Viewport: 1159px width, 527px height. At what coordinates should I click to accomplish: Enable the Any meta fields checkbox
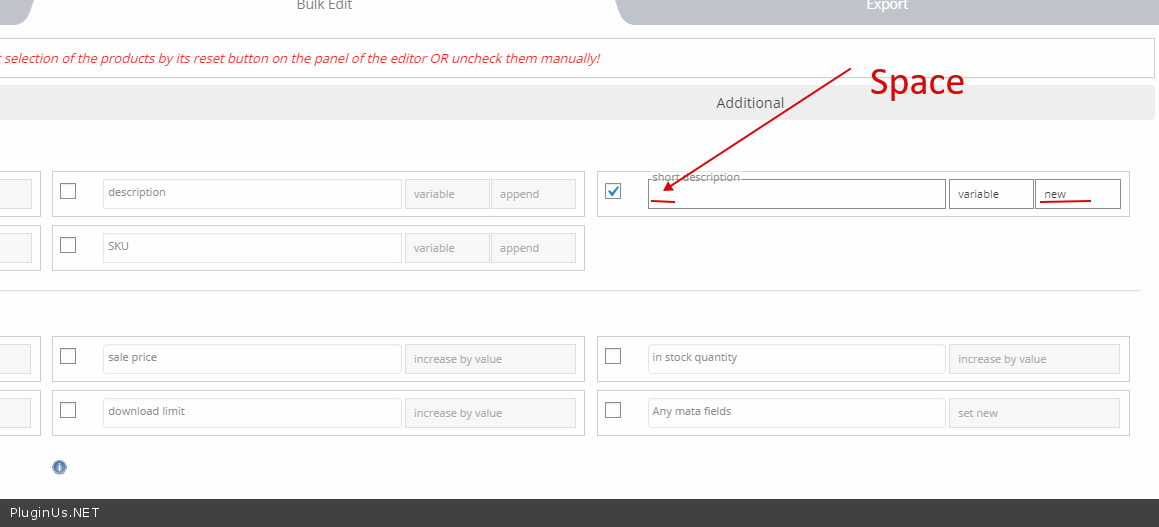coord(613,410)
